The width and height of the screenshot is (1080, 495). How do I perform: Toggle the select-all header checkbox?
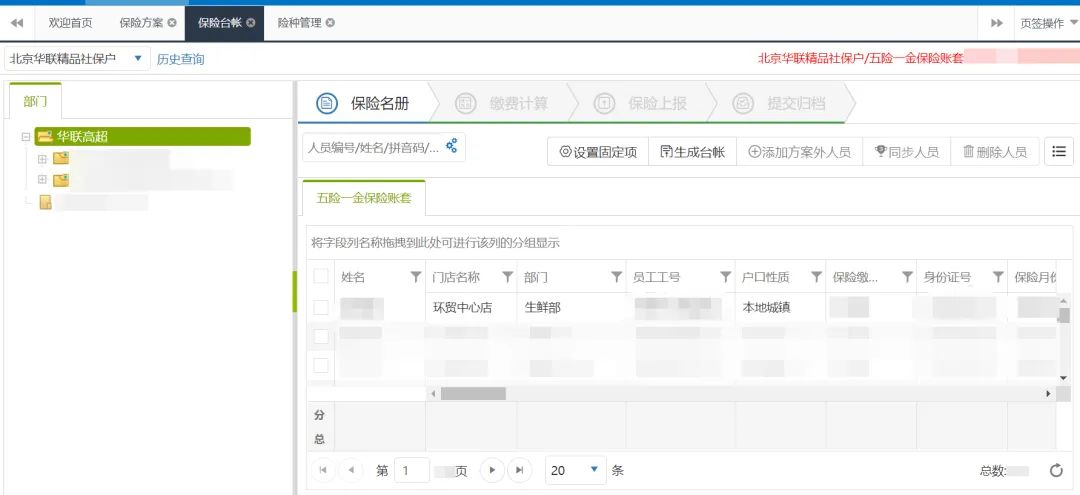(321, 277)
